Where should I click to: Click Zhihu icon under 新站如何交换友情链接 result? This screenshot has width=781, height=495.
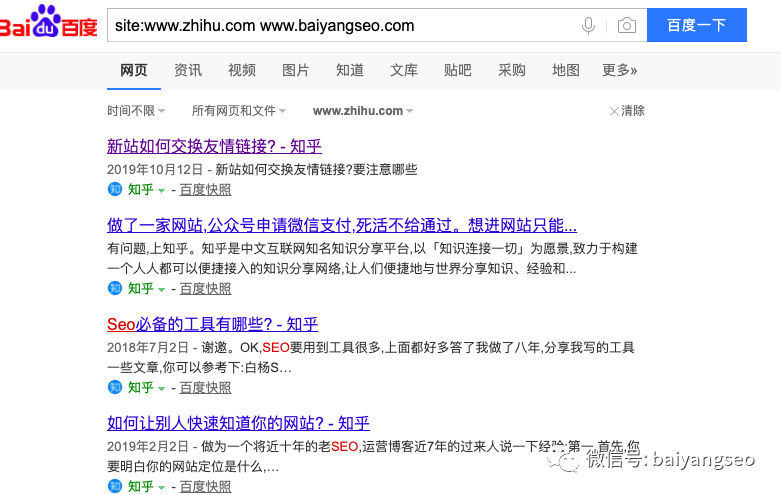tap(115, 189)
